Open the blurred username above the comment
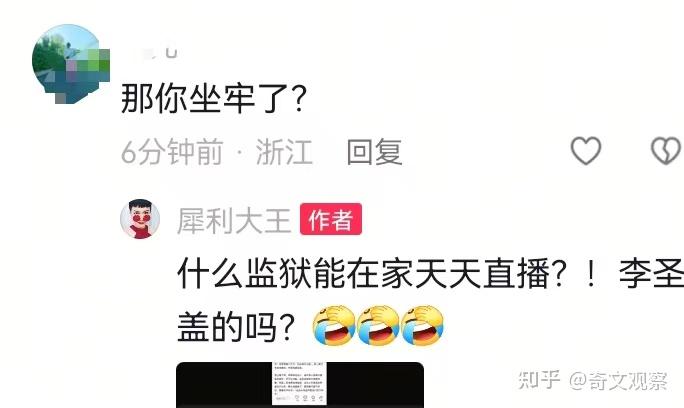684x408 pixels. click(153, 52)
